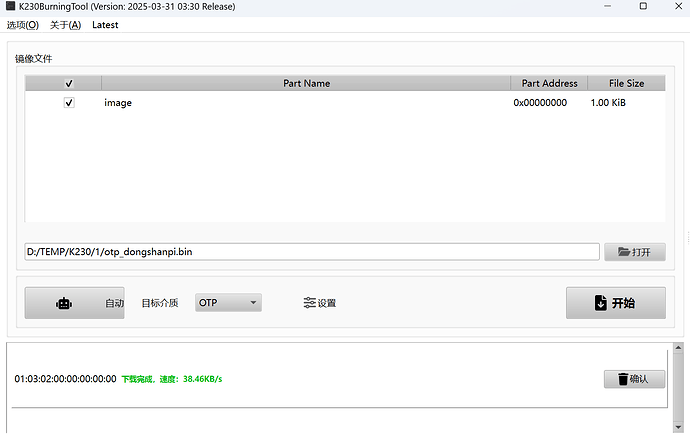Uncheck the image partition checkbox
This screenshot has width=690, height=438.
point(69,103)
